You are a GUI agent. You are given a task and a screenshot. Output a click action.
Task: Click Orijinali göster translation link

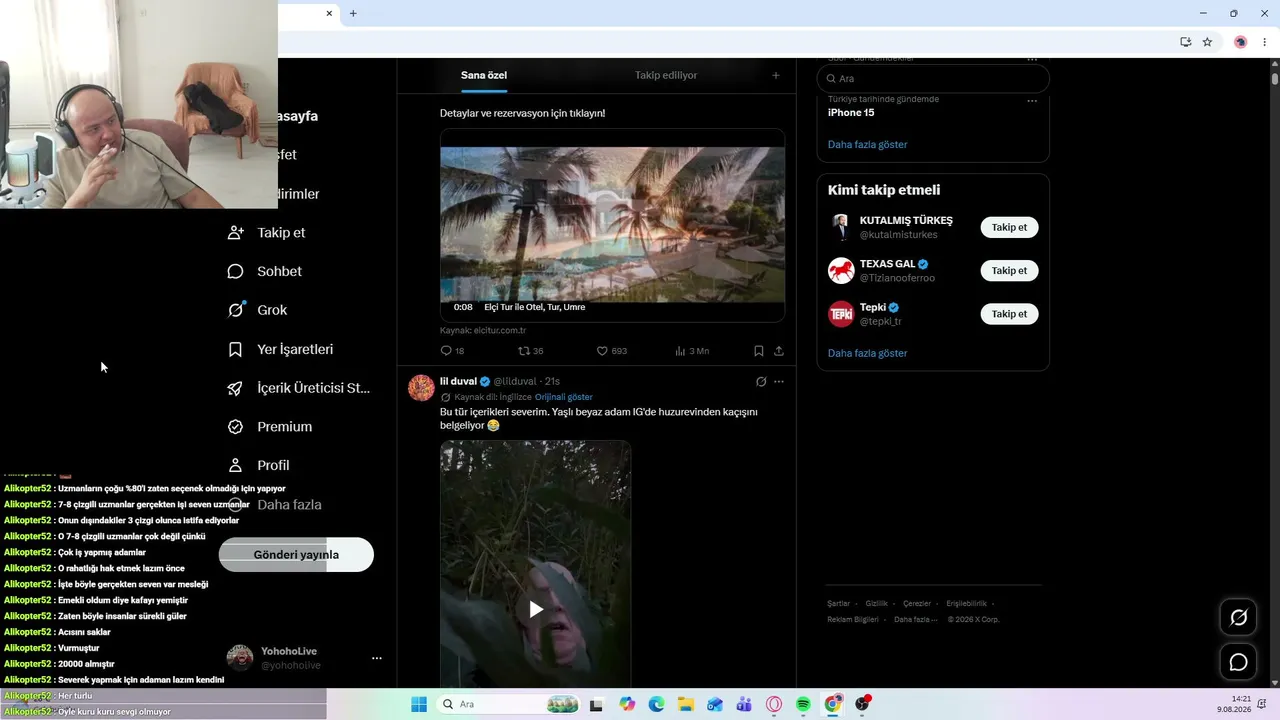564,397
